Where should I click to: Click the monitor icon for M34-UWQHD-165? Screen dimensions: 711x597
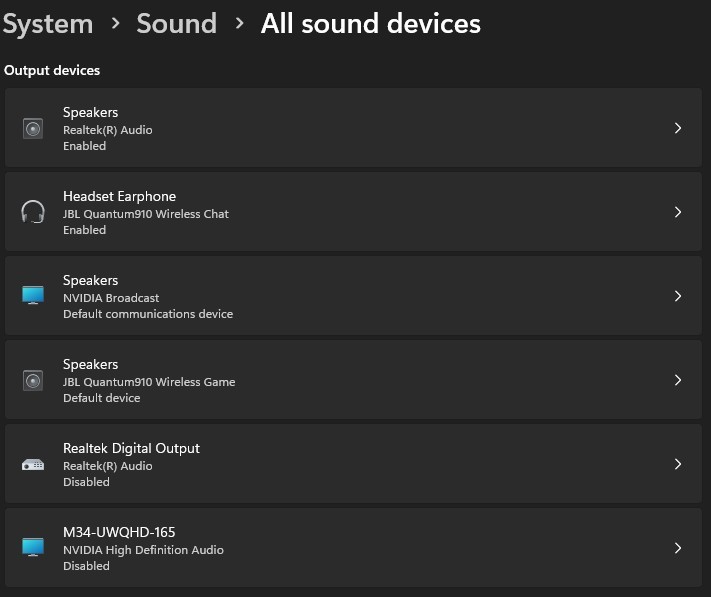point(33,547)
